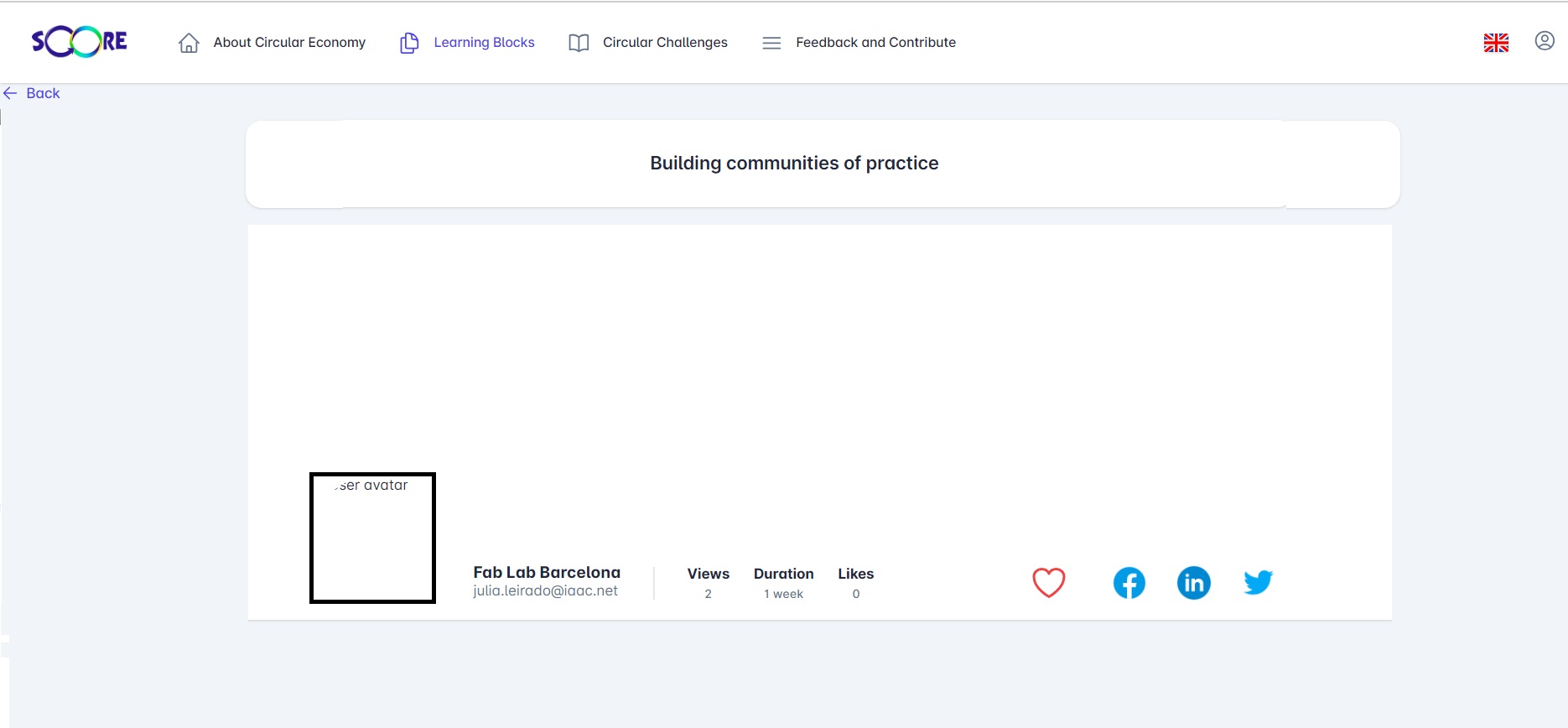Click the Learning Blocks documents icon

click(409, 43)
